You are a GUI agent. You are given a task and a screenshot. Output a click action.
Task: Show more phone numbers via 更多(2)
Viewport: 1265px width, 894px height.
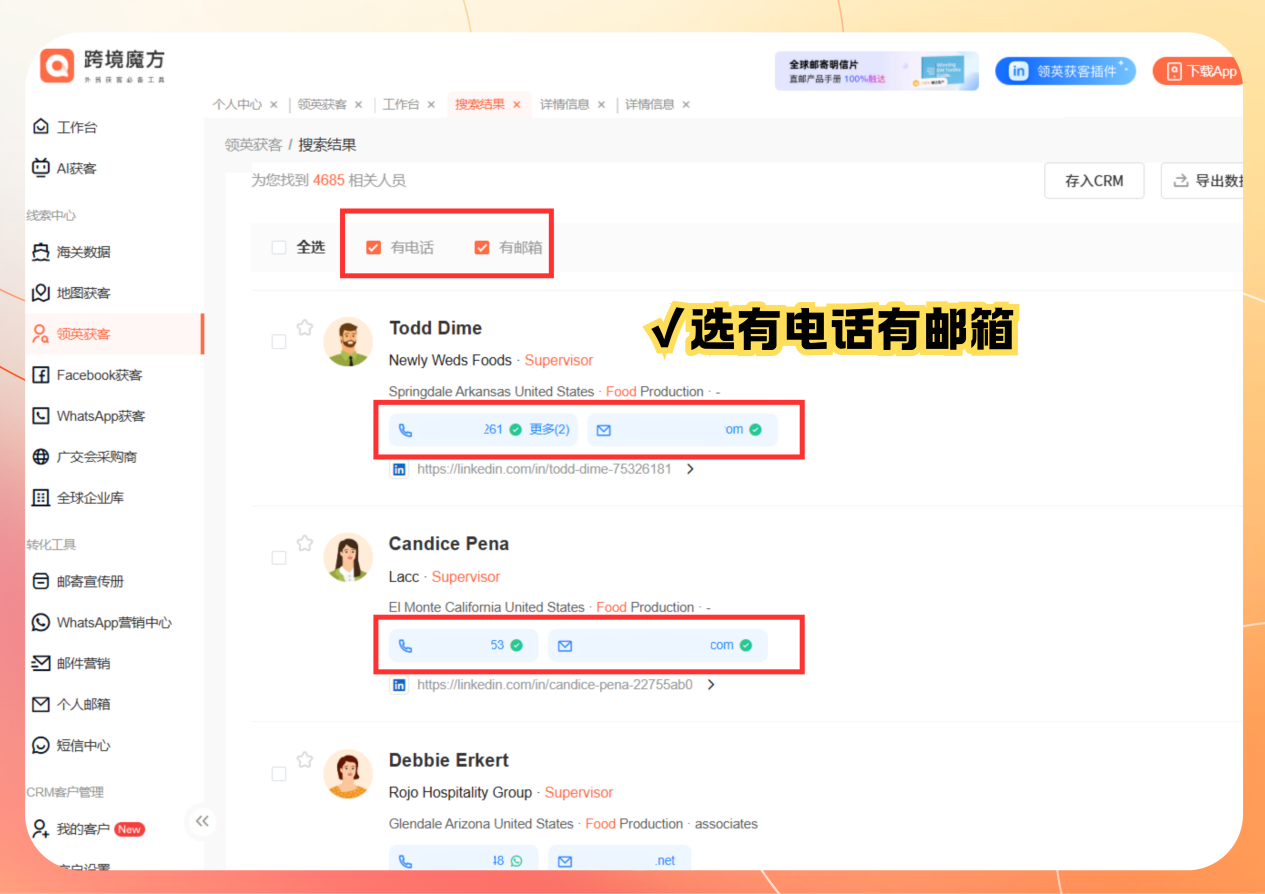(549, 430)
